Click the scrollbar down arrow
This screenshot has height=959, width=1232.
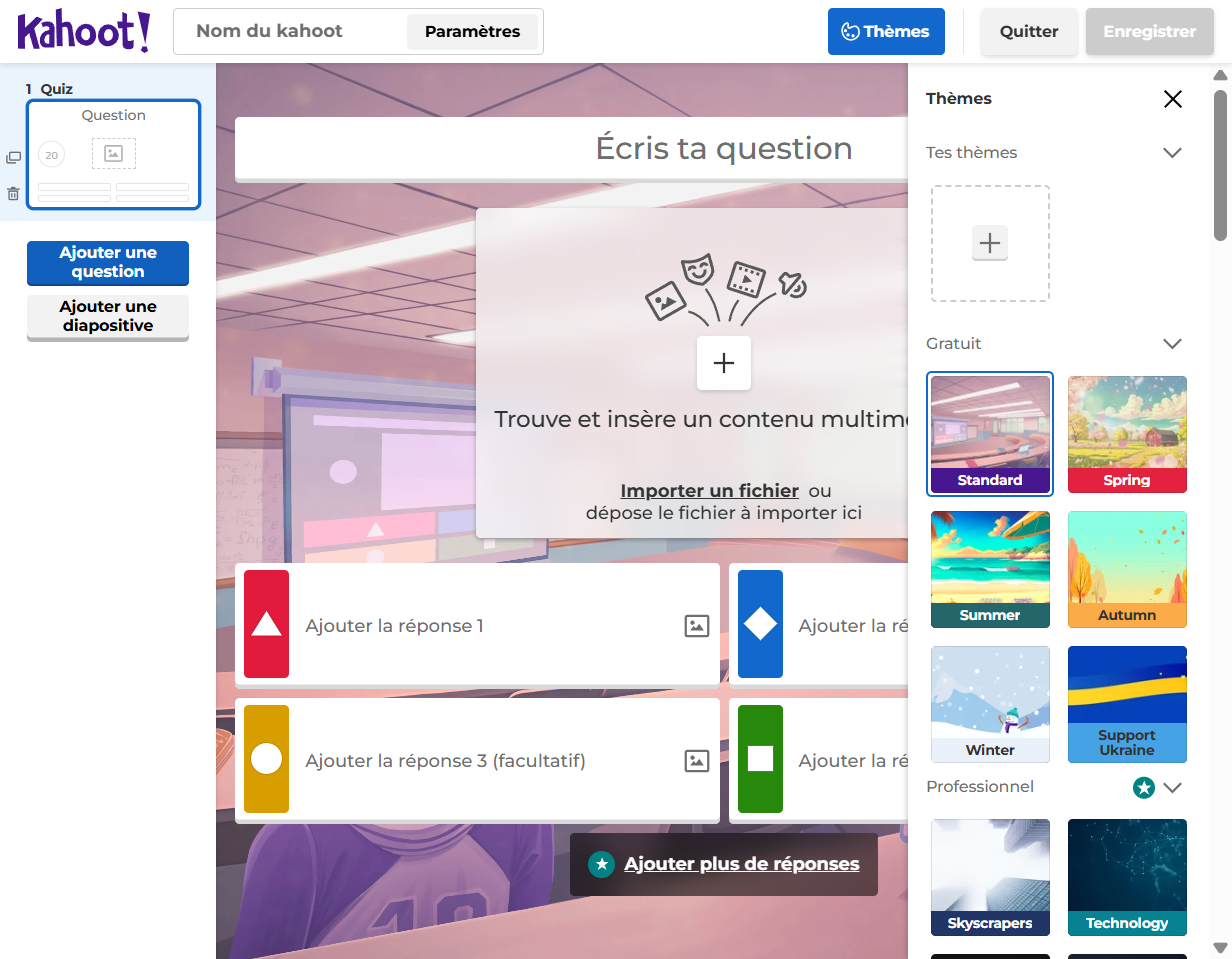coord(1220,947)
